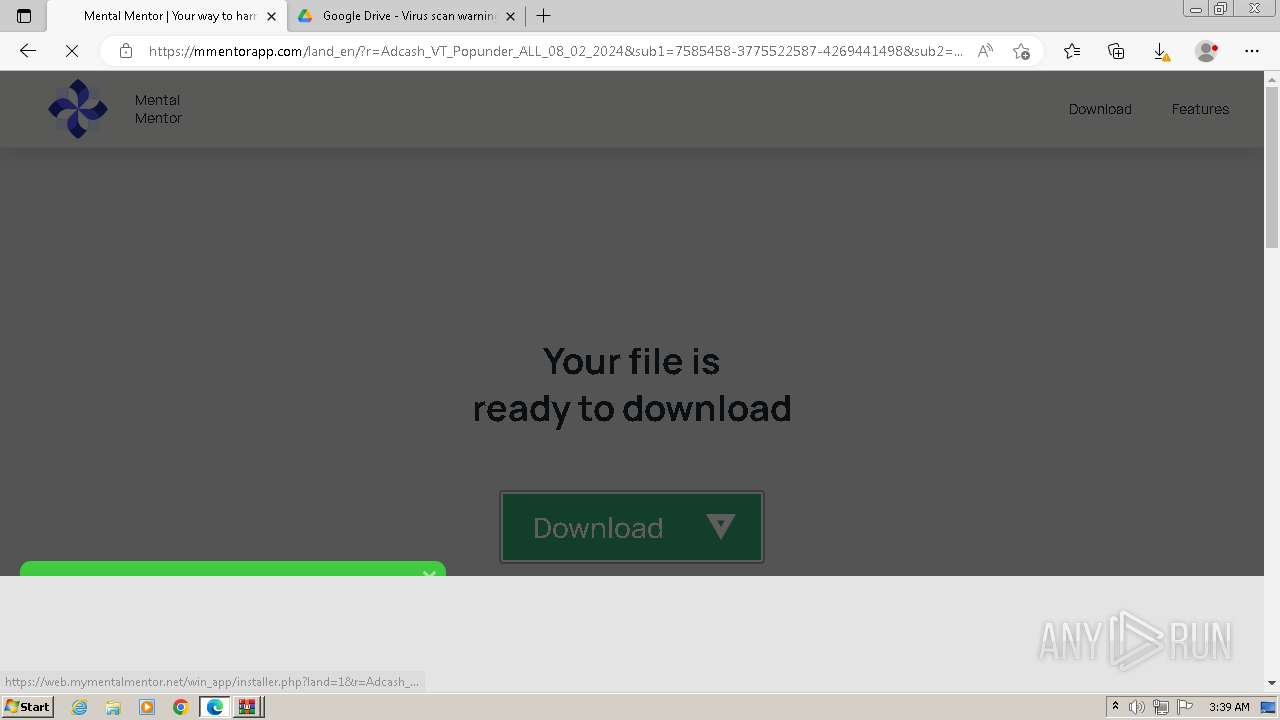Open the Read aloud option
This screenshot has width=1280, height=720.
point(985,51)
